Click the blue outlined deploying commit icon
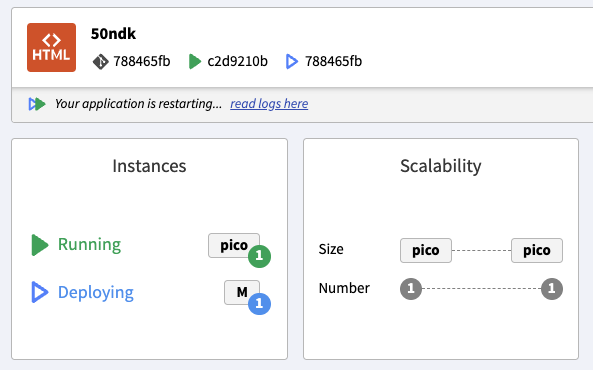The image size is (593, 370). [292, 61]
